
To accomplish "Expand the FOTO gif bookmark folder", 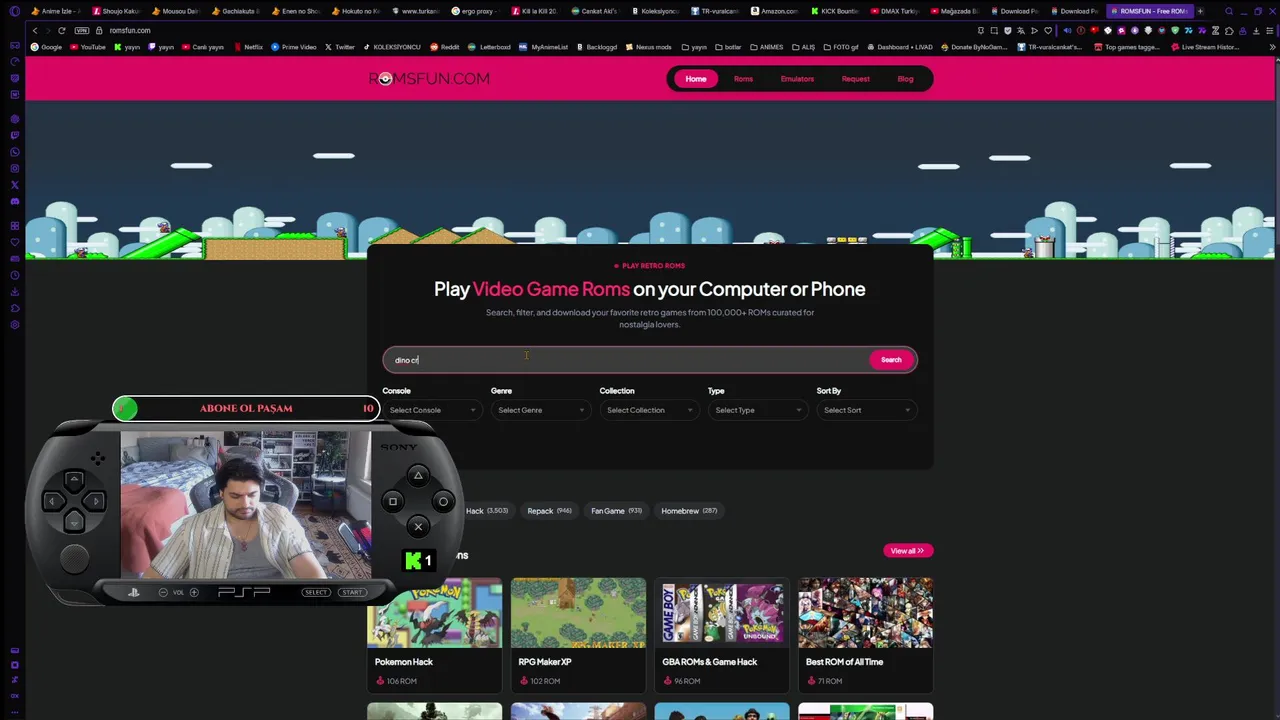I will [842, 47].
